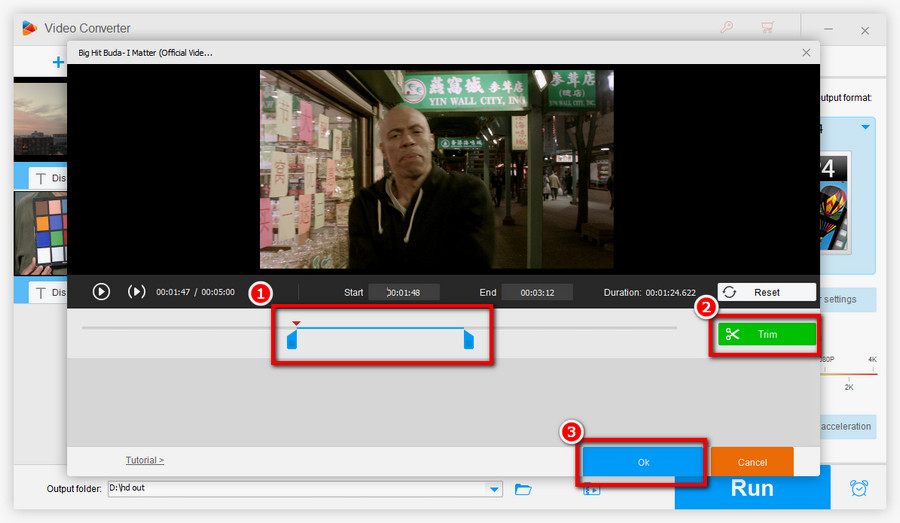Expand the output format dropdown arrow
Image resolution: width=900 pixels, height=523 pixels.
point(865,127)
